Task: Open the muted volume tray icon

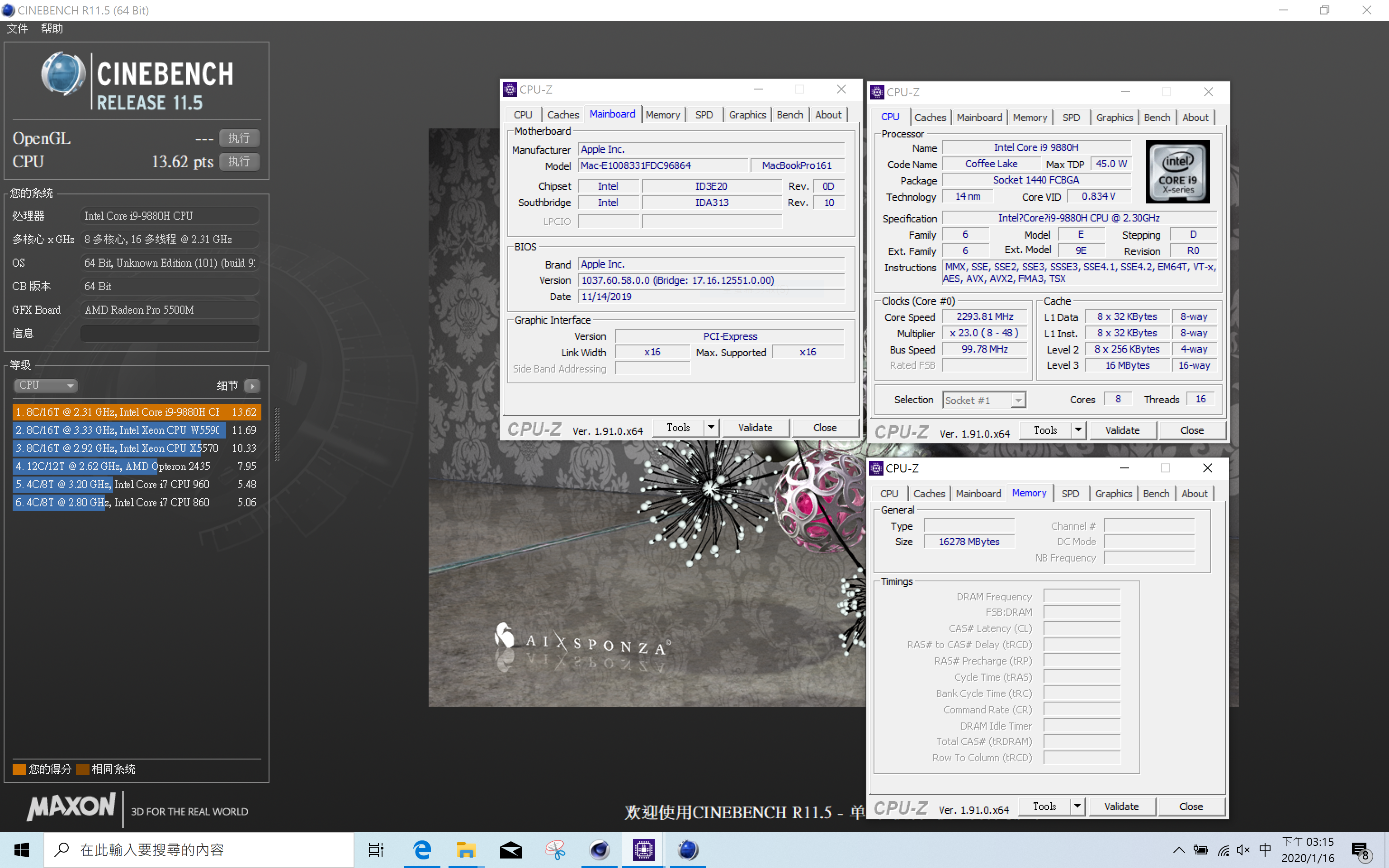Action: point(1243,850)
